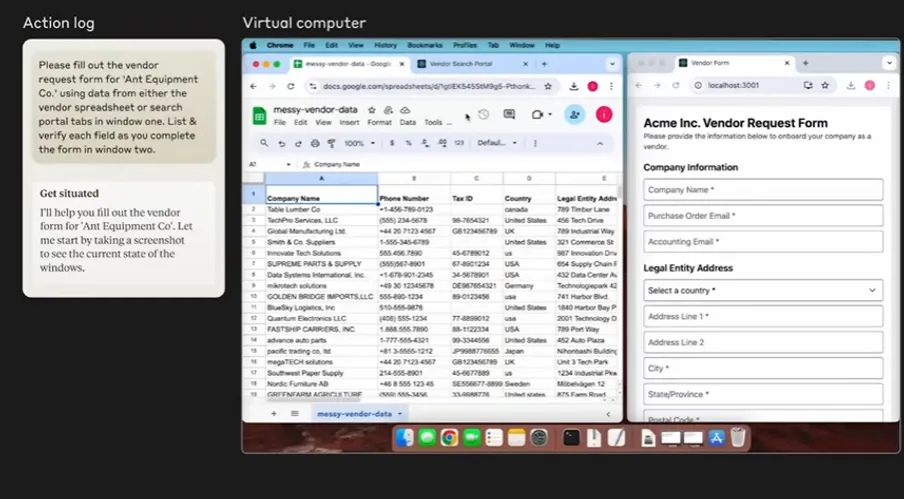Image resolution: width=904 pixels, height=499 pixels.
Task: Bookmark localhost:3001 page with star icon
Action: click(849, 86)
